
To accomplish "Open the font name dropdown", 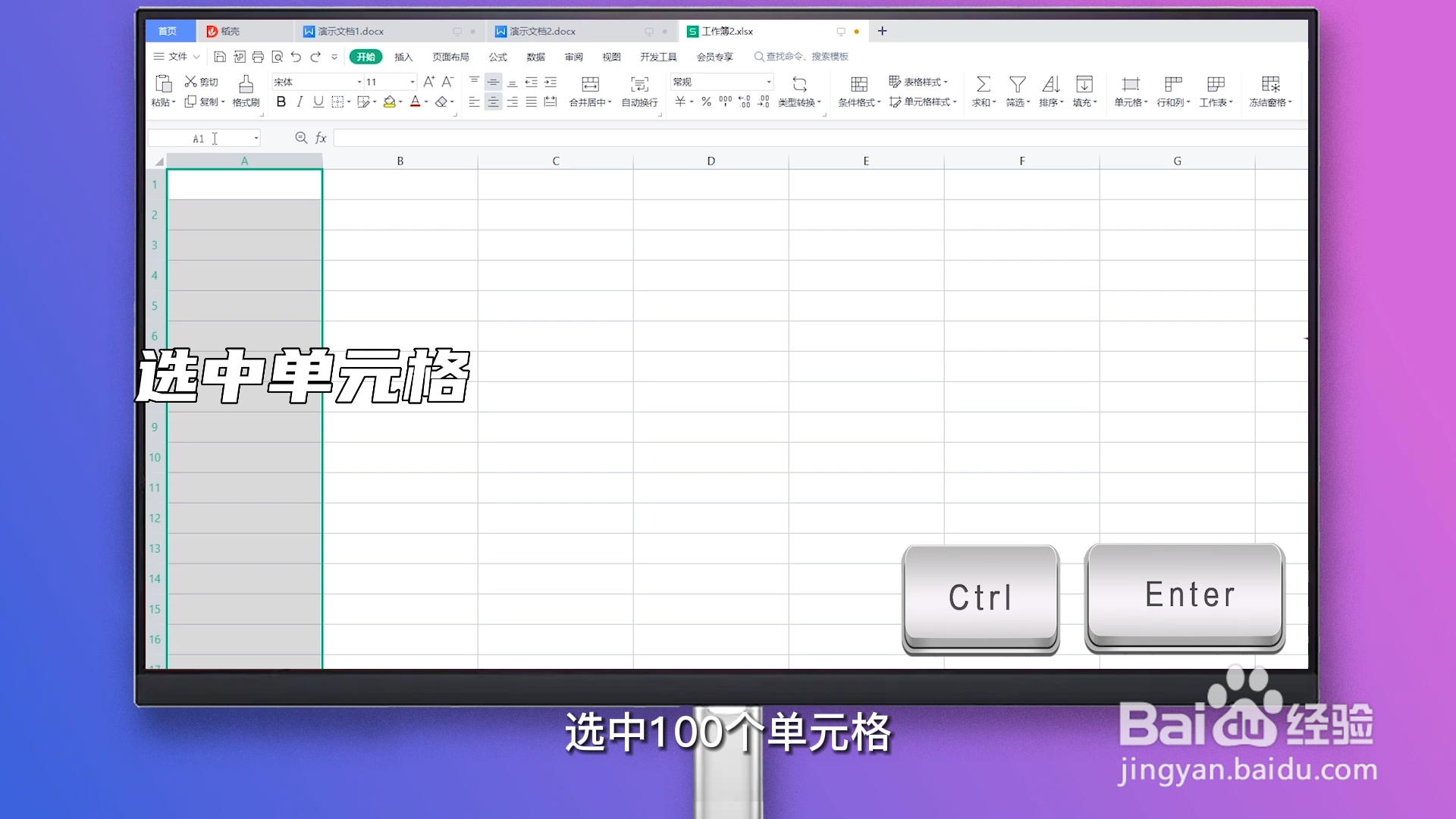I will pos(358,82).
